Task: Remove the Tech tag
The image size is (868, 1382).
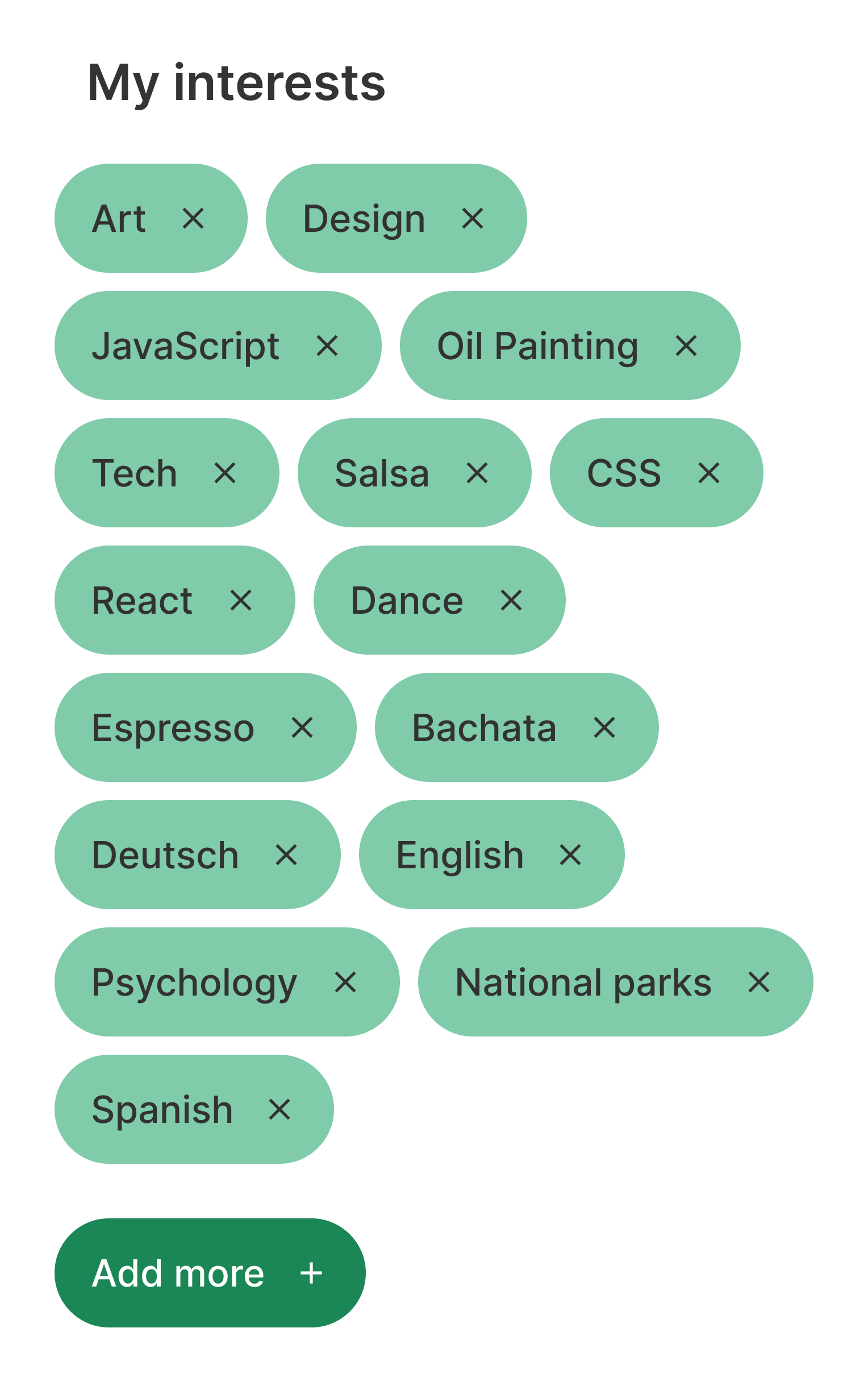Action: 225,473
